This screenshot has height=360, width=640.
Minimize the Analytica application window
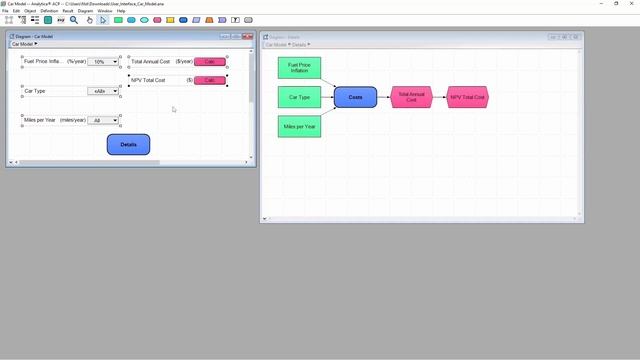point(601,3)
